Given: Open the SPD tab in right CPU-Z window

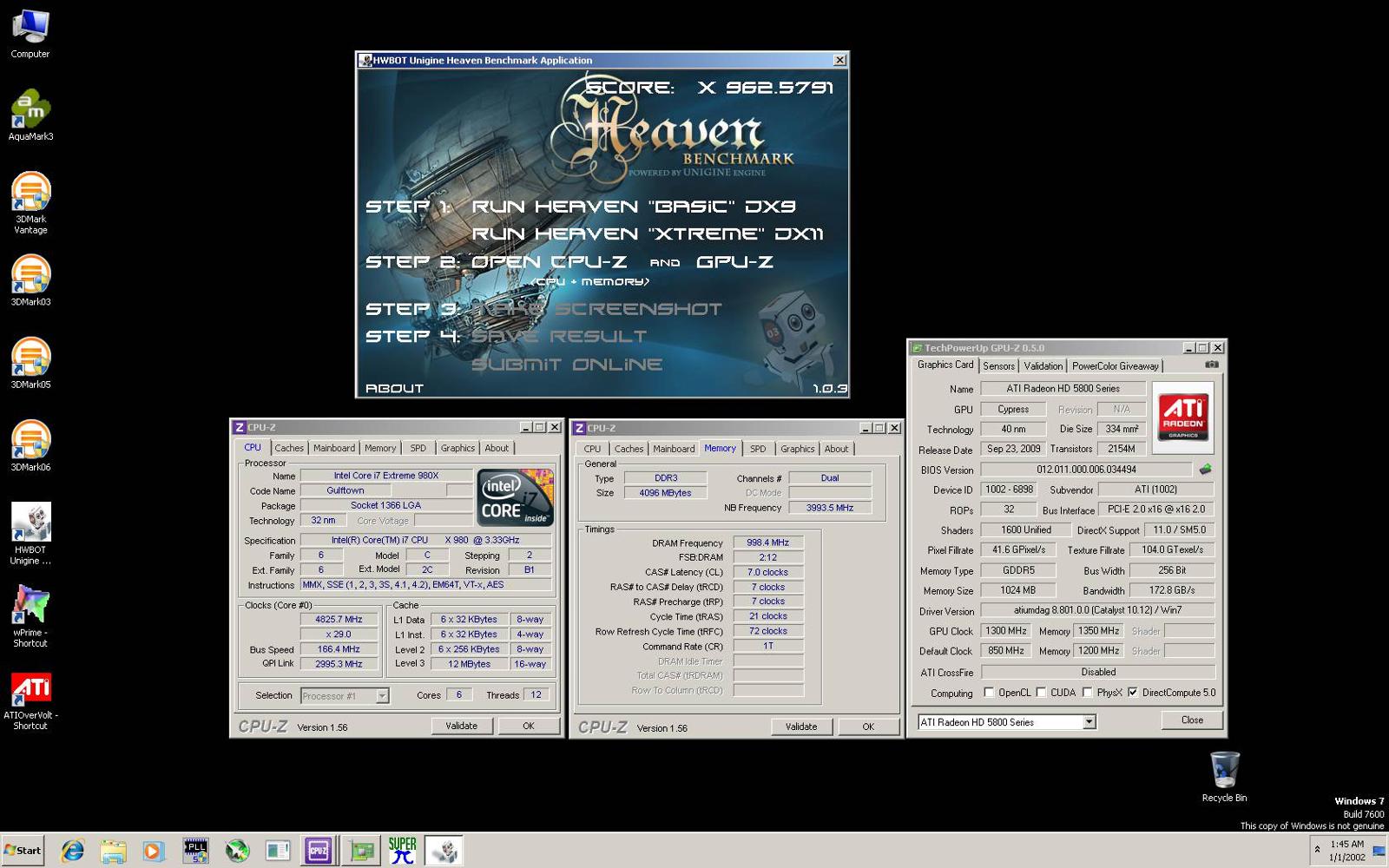Looking at the screenshot, I should click(x=758, y=450).
